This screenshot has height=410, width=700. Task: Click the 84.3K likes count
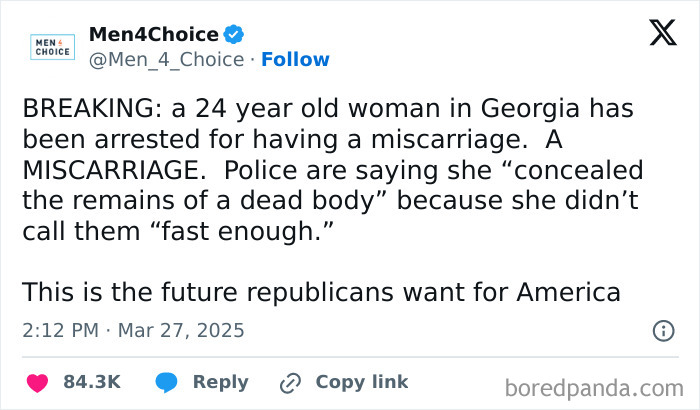coord(91,382)
